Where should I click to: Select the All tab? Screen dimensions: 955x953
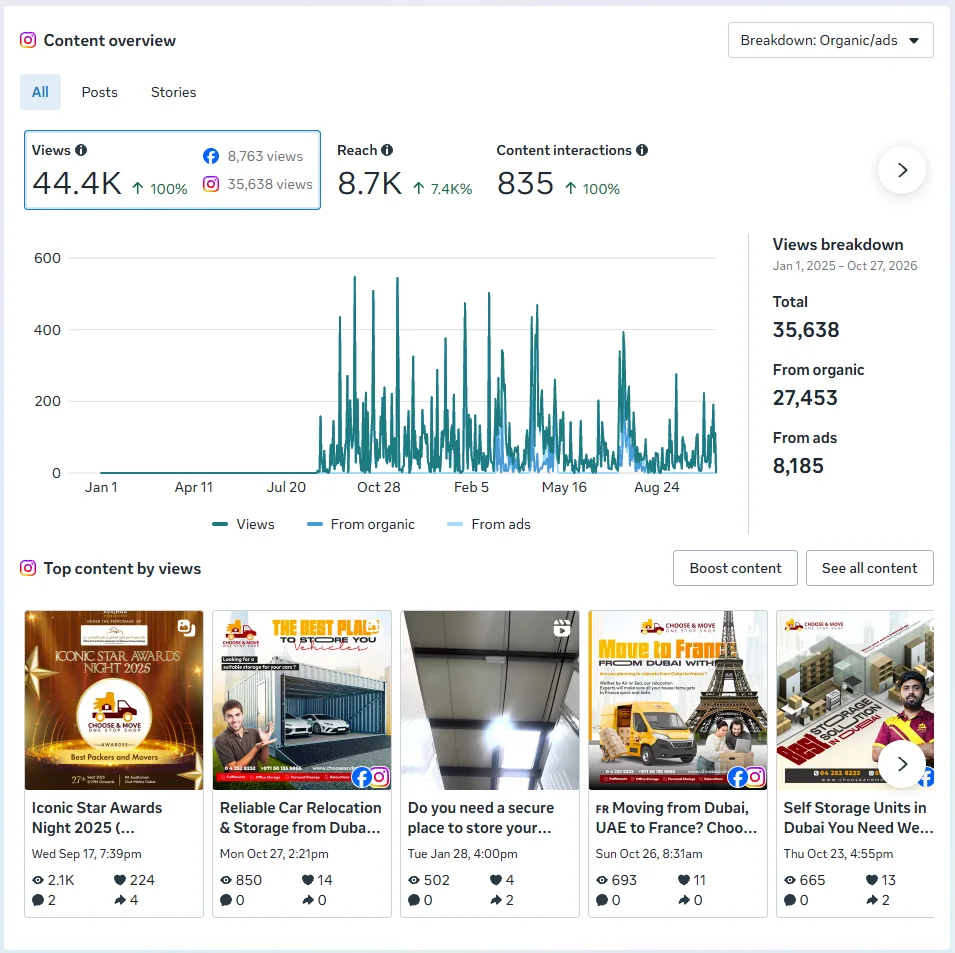coord(40,92)
